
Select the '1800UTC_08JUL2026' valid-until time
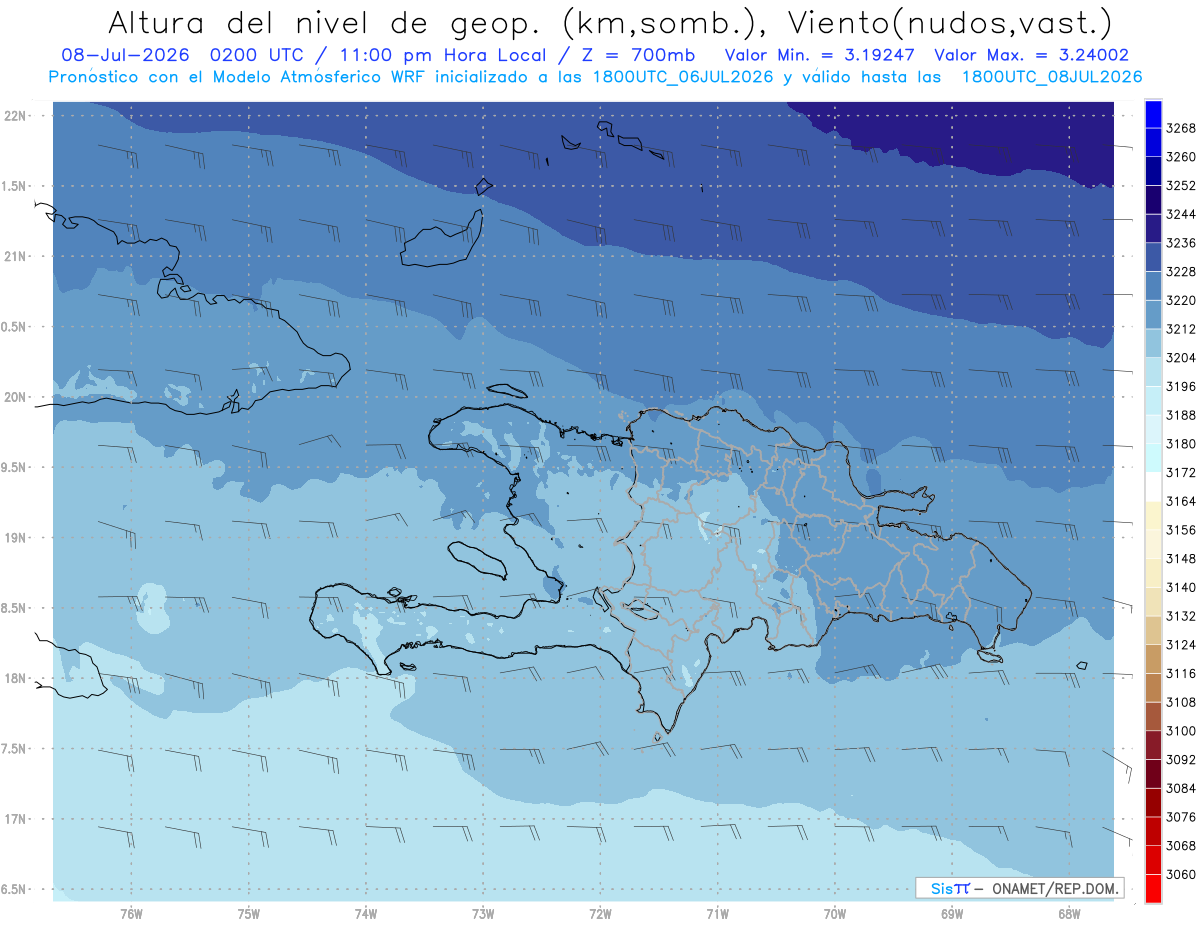1051,77
